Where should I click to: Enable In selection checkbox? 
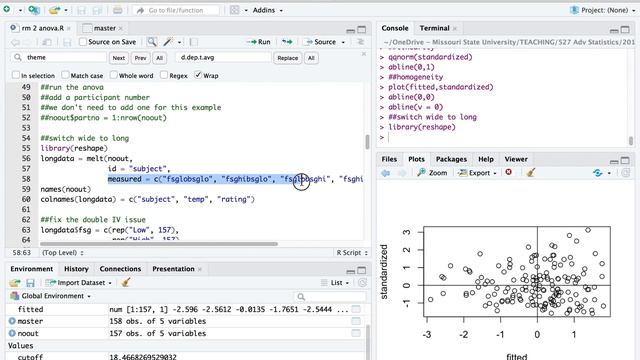tap(16, 75)
